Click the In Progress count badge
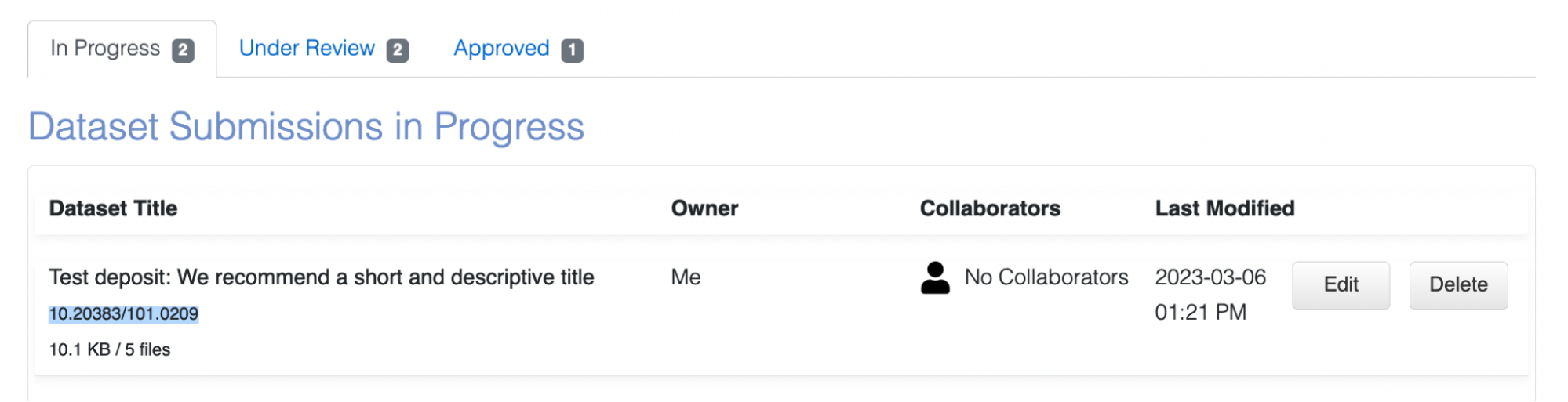1568x402 pixels. point(183,50)
